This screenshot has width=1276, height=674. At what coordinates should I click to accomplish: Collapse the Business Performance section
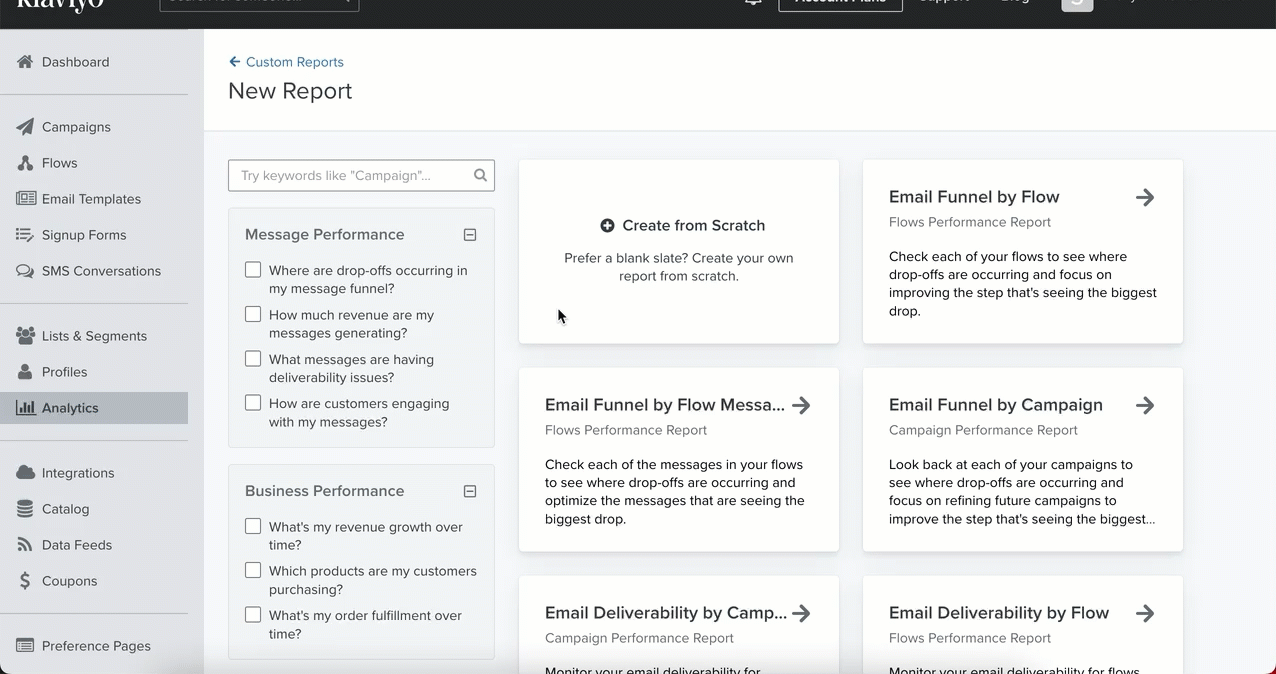coord(470,491)
